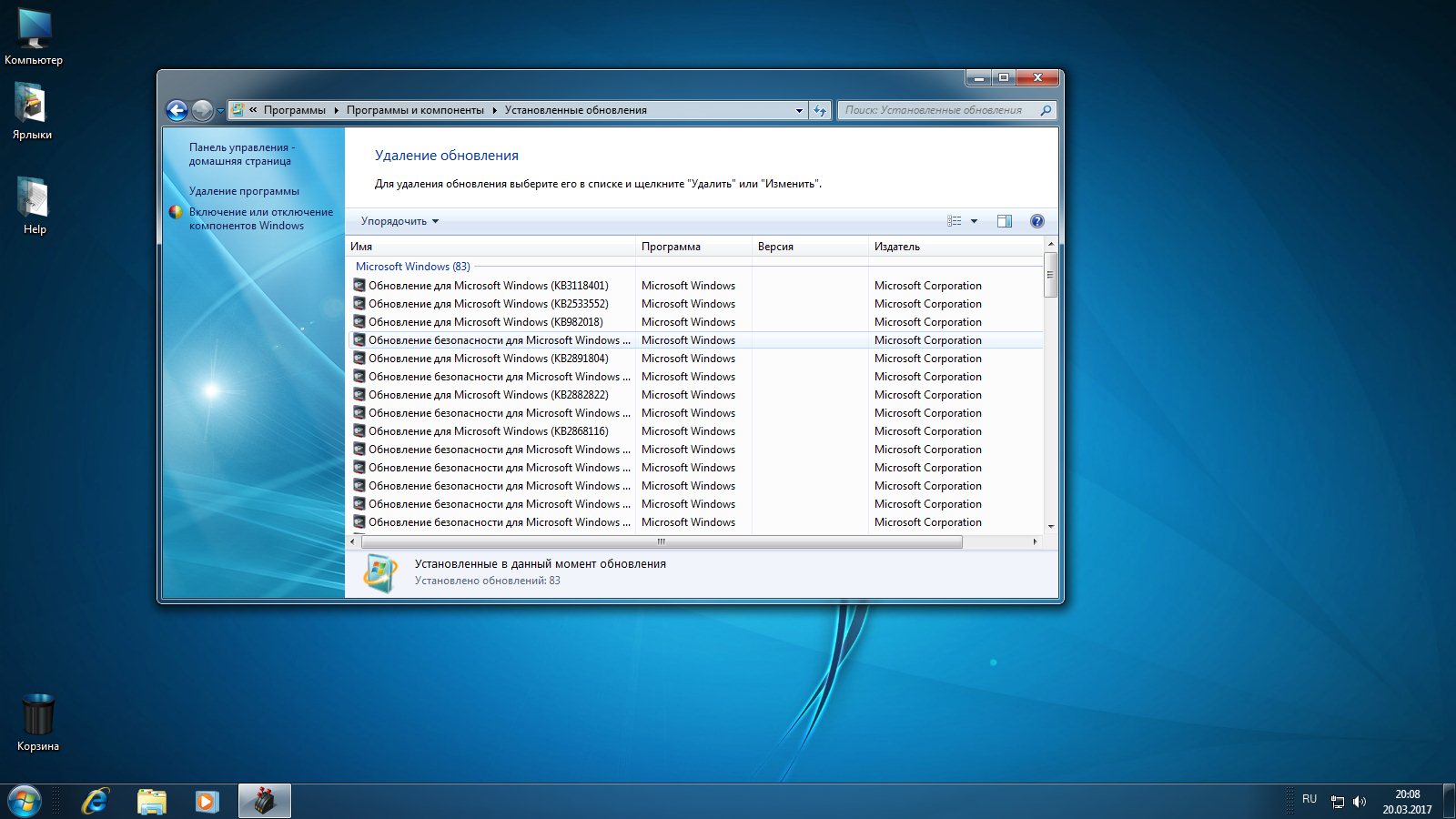Expand the arrow after the Программы breadcrumb
Image resolution: width=1456 pixels, height=819 pixels.
336,110
